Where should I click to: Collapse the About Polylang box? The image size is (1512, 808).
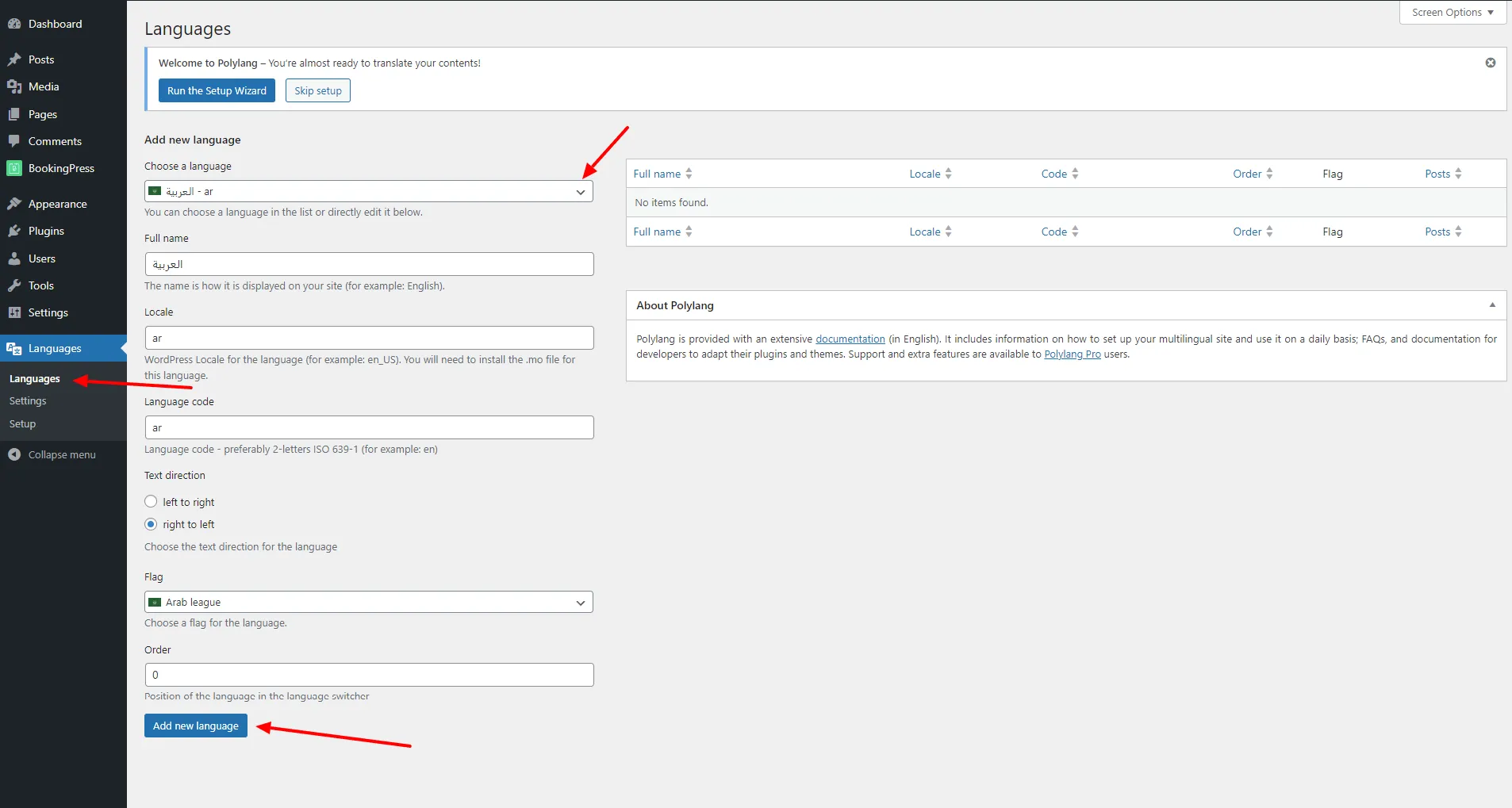(x=1492, y=305)
